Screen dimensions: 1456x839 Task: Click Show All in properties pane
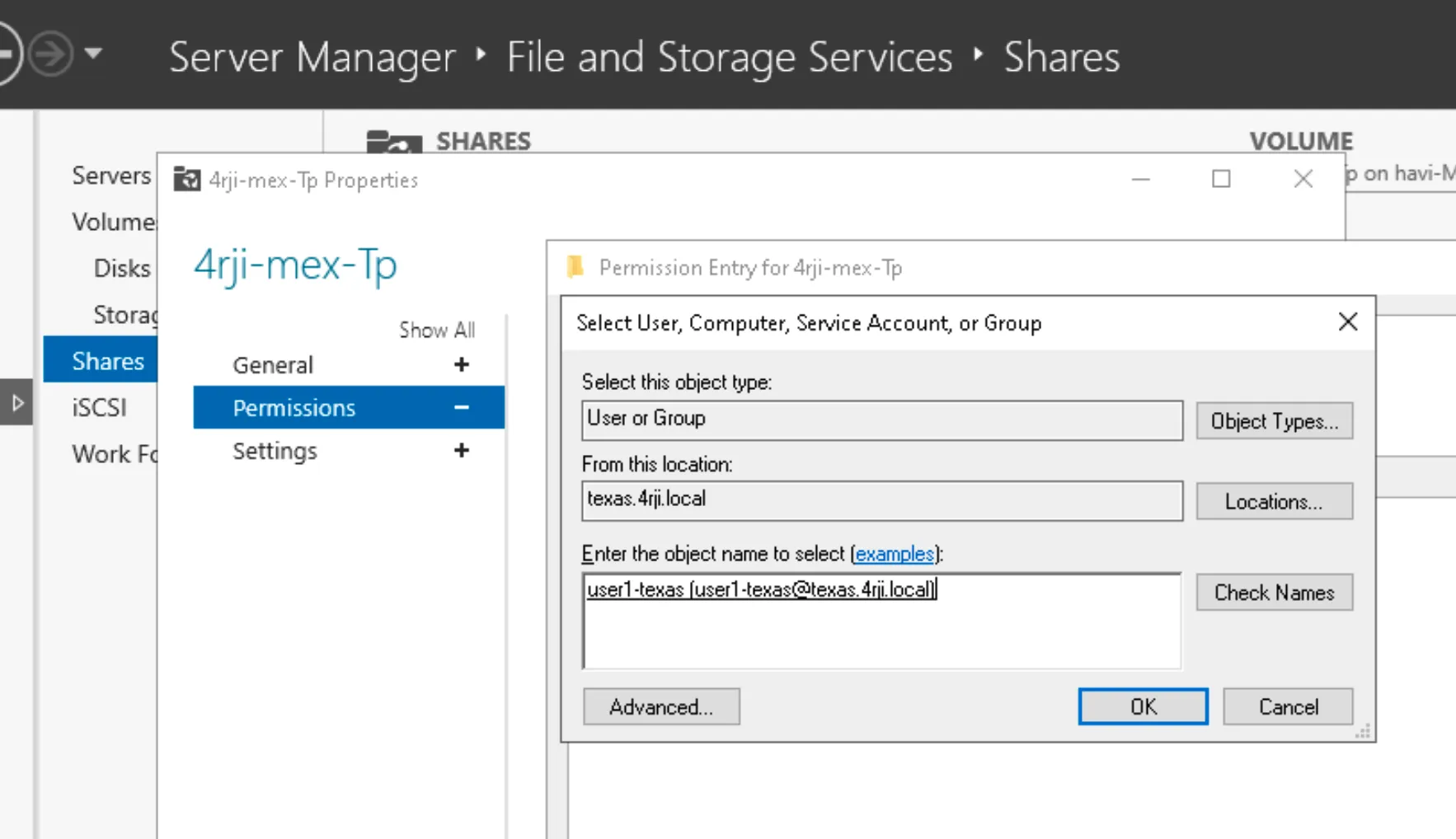pyautogui.click(x=437, y=330)
